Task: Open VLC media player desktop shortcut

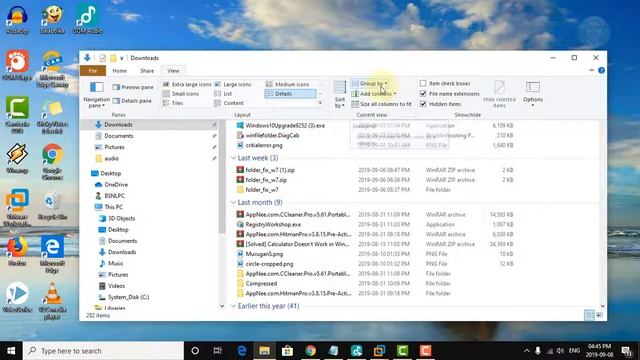Action: tap(52, 301)
